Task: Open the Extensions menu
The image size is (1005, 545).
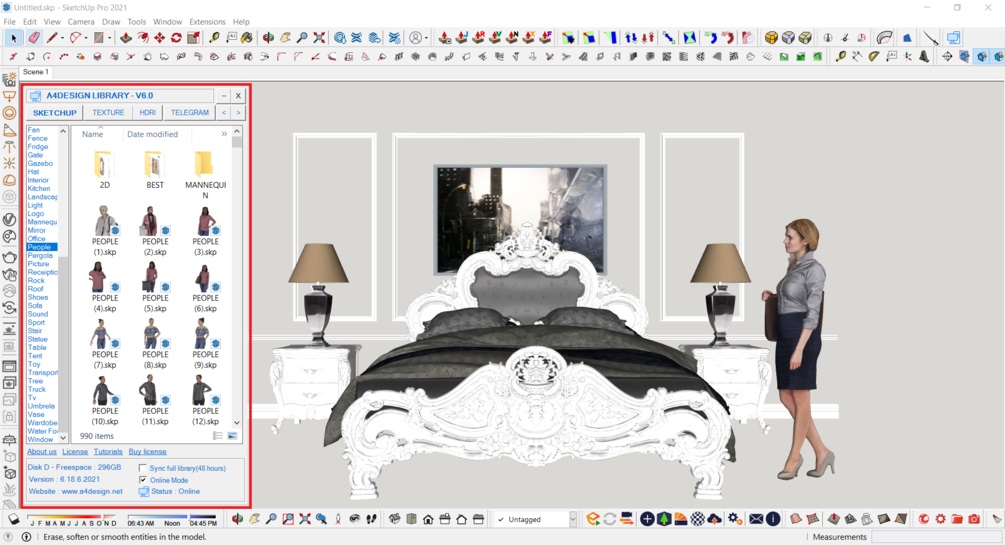Action: pyautogui.click(x=207, y=21)
